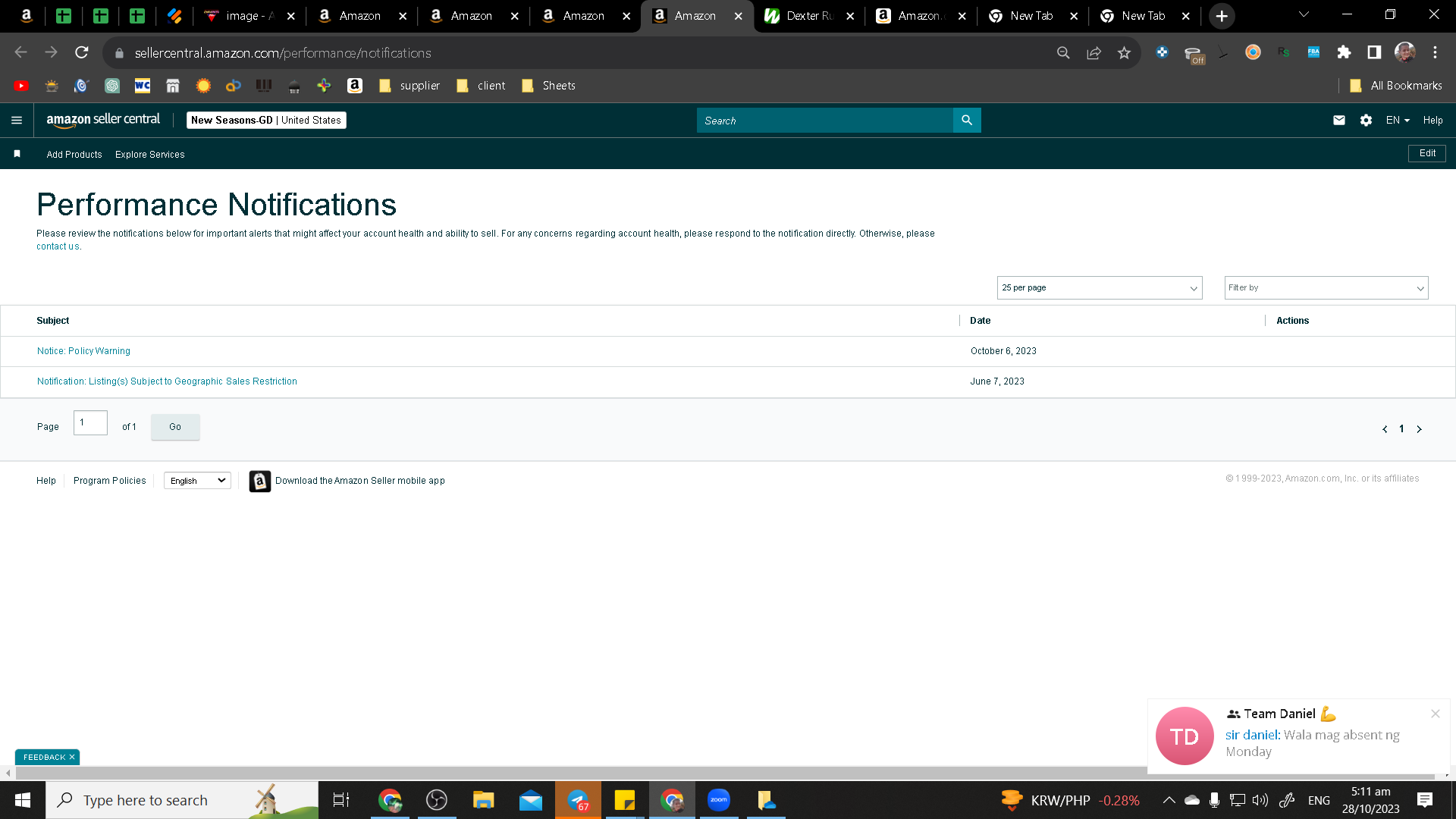Click the volume speaker tray icon

click(1260, 800)
